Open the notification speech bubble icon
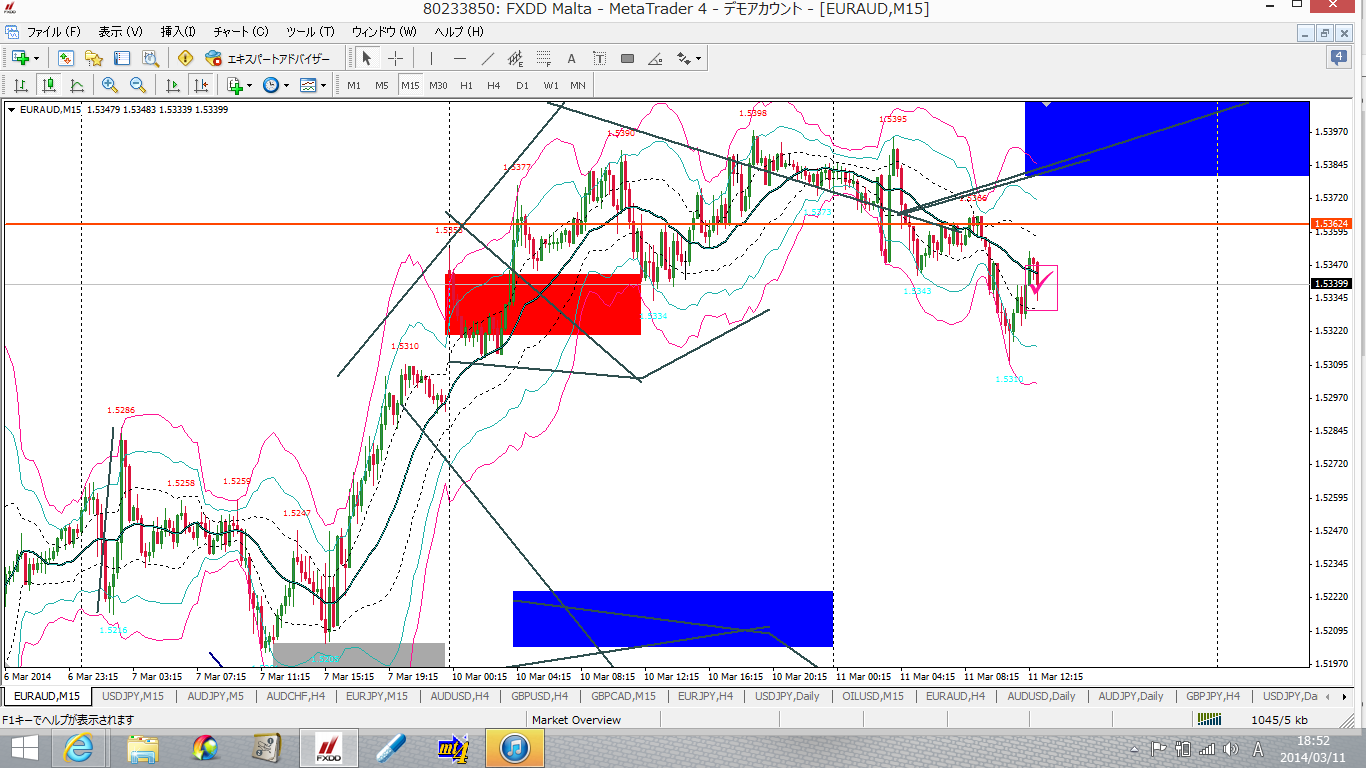 coord(1339,58)
